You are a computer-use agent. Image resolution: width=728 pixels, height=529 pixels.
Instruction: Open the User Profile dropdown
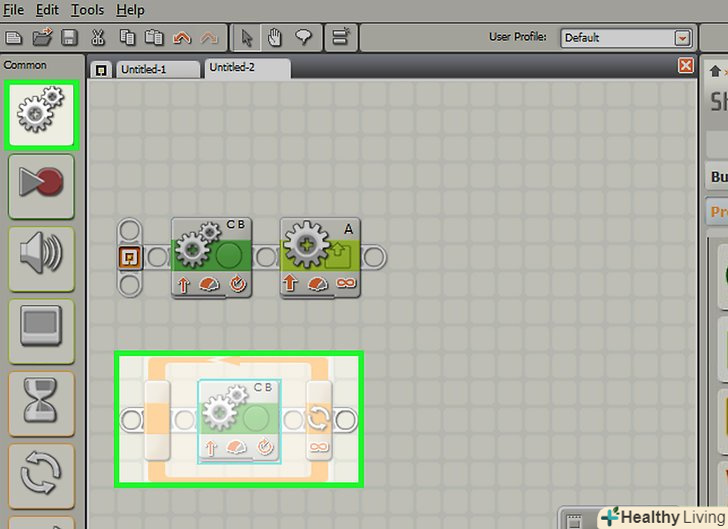[x=626, y=38]
